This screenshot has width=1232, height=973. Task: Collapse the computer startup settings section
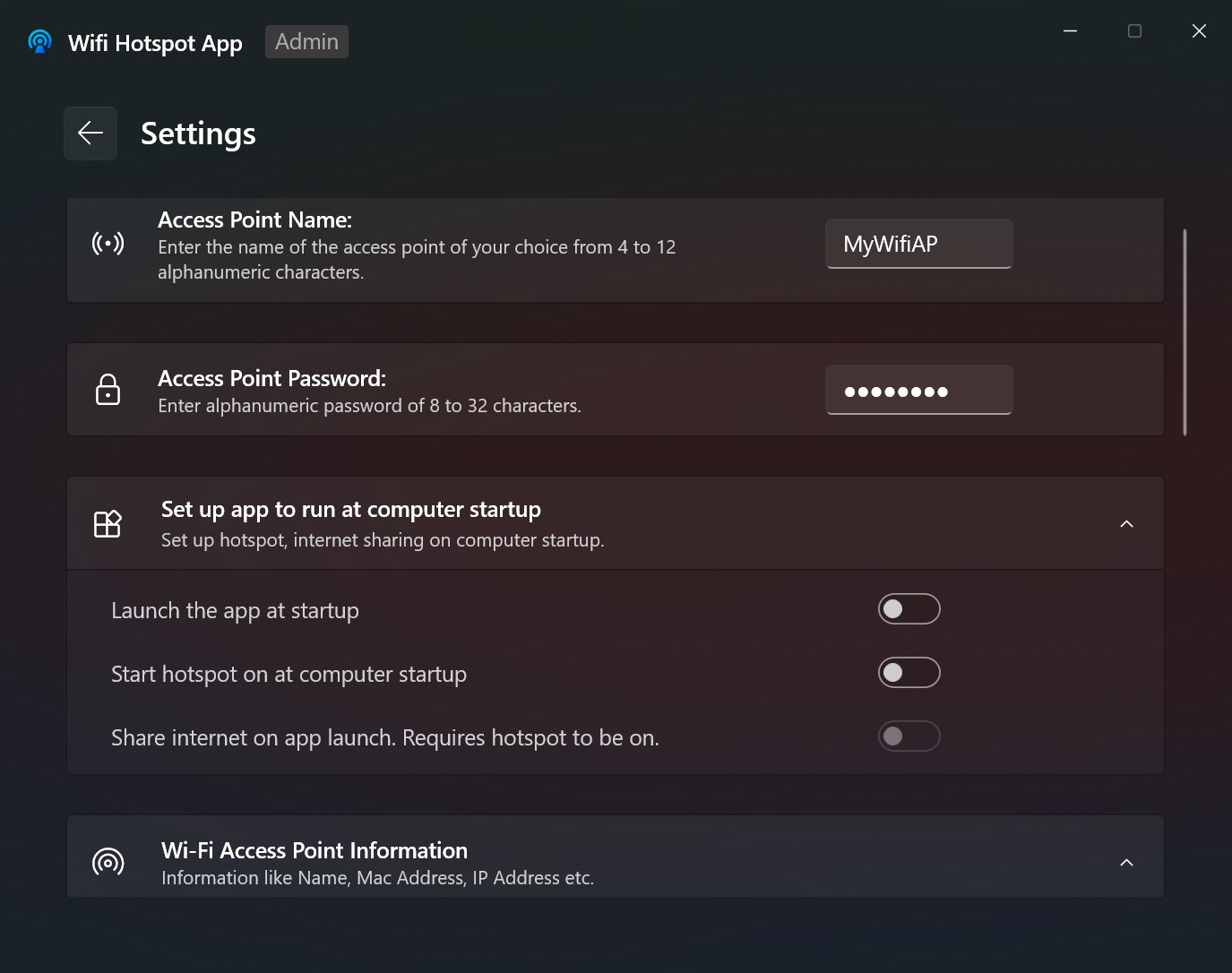[x=1126, y=523]
